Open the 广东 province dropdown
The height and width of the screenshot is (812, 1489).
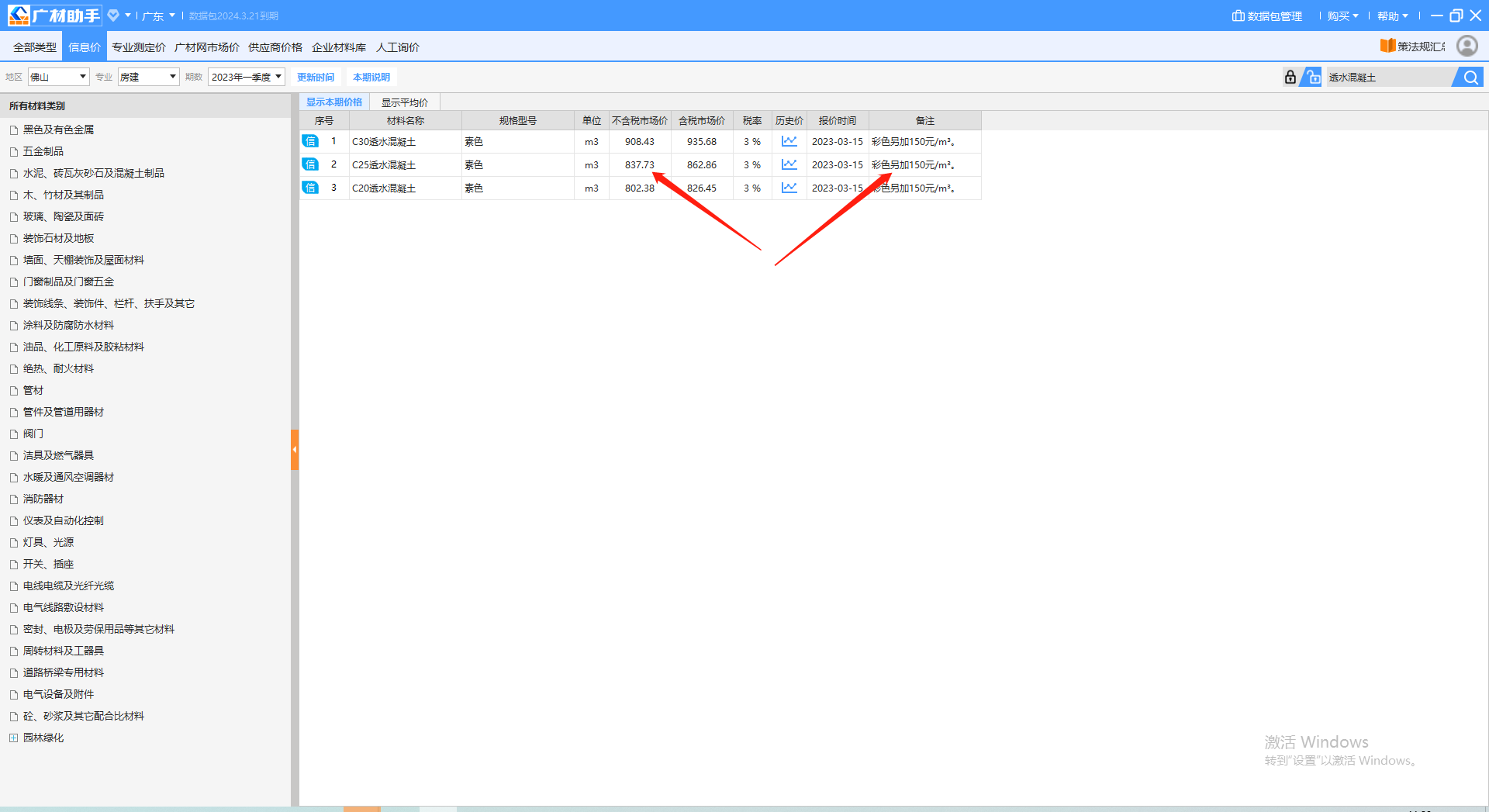pyautogui.click(x=158, y=16)
